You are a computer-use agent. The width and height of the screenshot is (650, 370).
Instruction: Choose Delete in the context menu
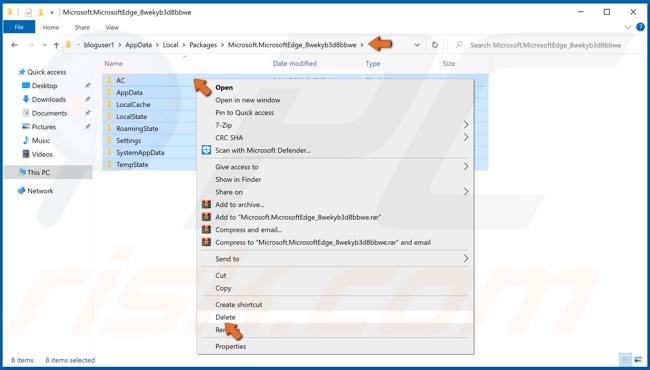click(335, 317)
